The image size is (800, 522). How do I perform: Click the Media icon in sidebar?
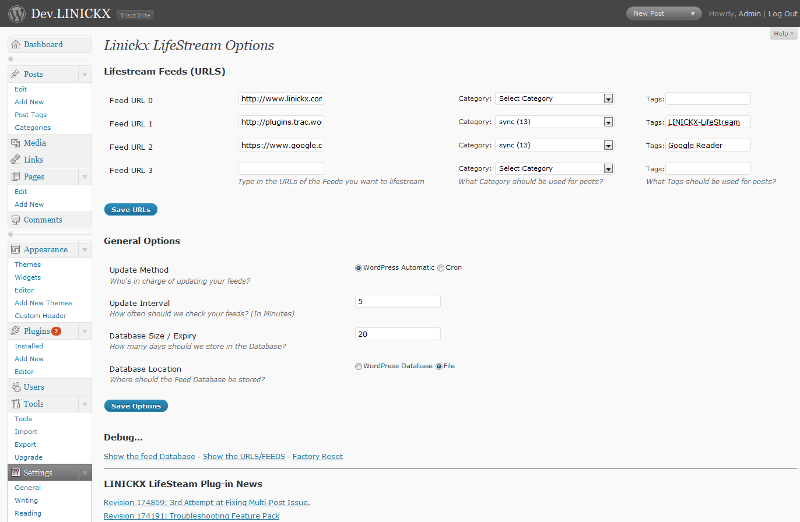pos(16,143)
